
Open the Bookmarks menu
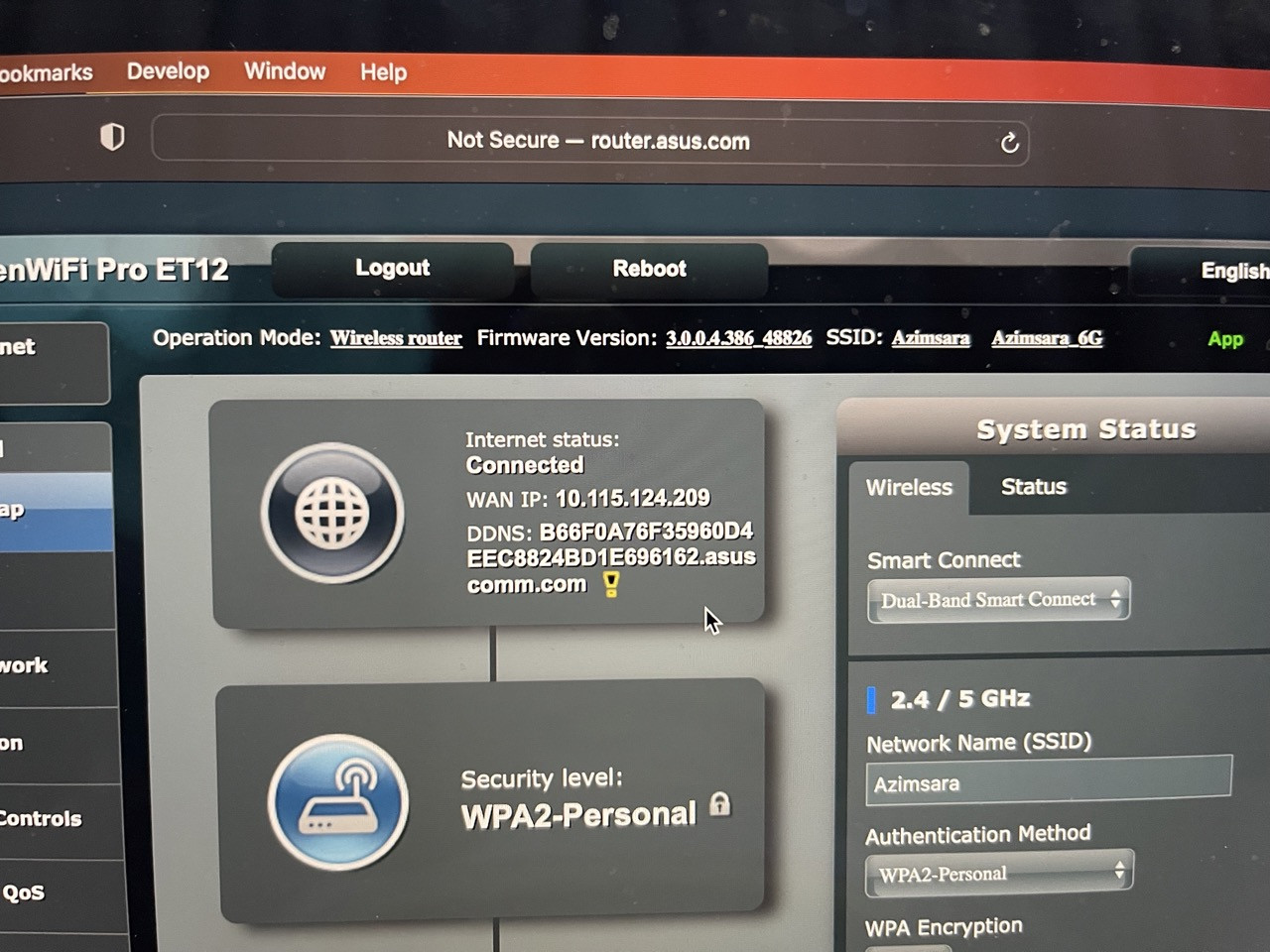[46, 72]
